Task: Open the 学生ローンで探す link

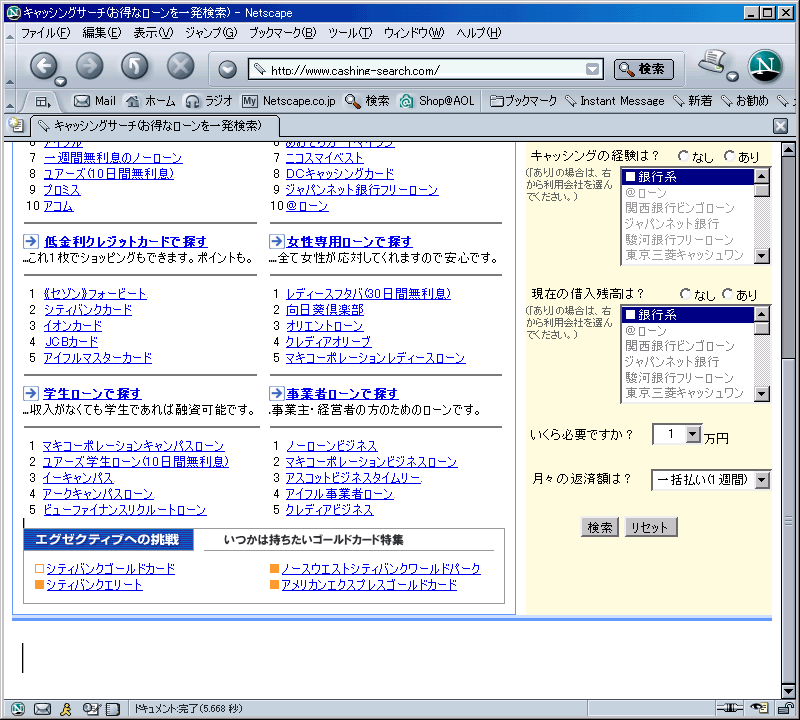Action: 92,393
